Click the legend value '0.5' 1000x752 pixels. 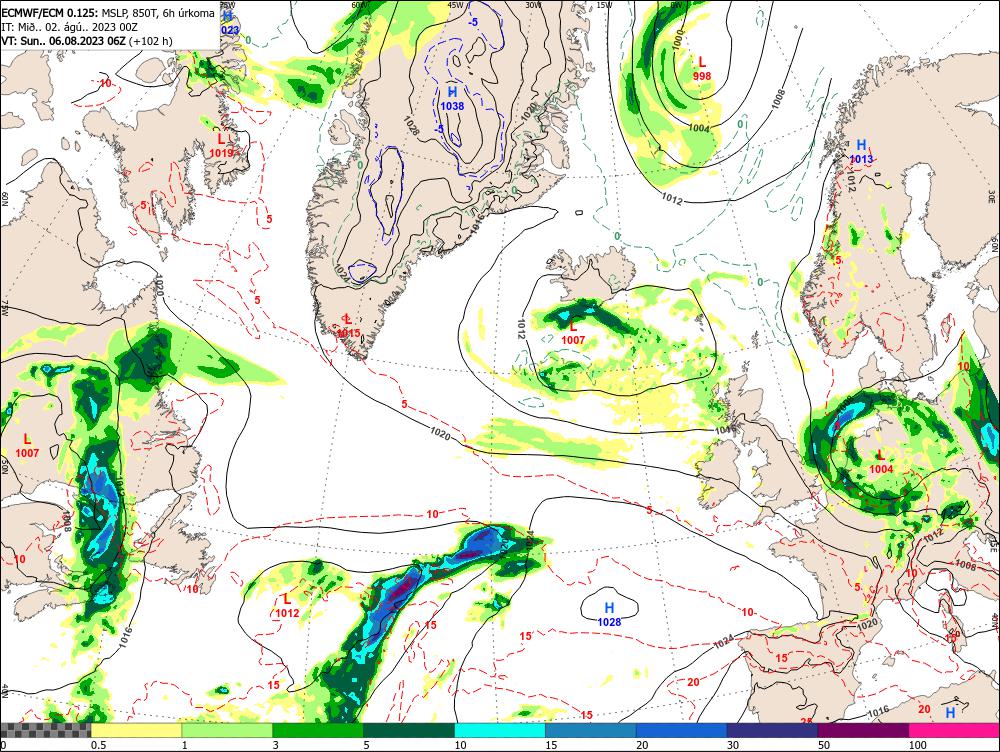click(x=98, y=745)
